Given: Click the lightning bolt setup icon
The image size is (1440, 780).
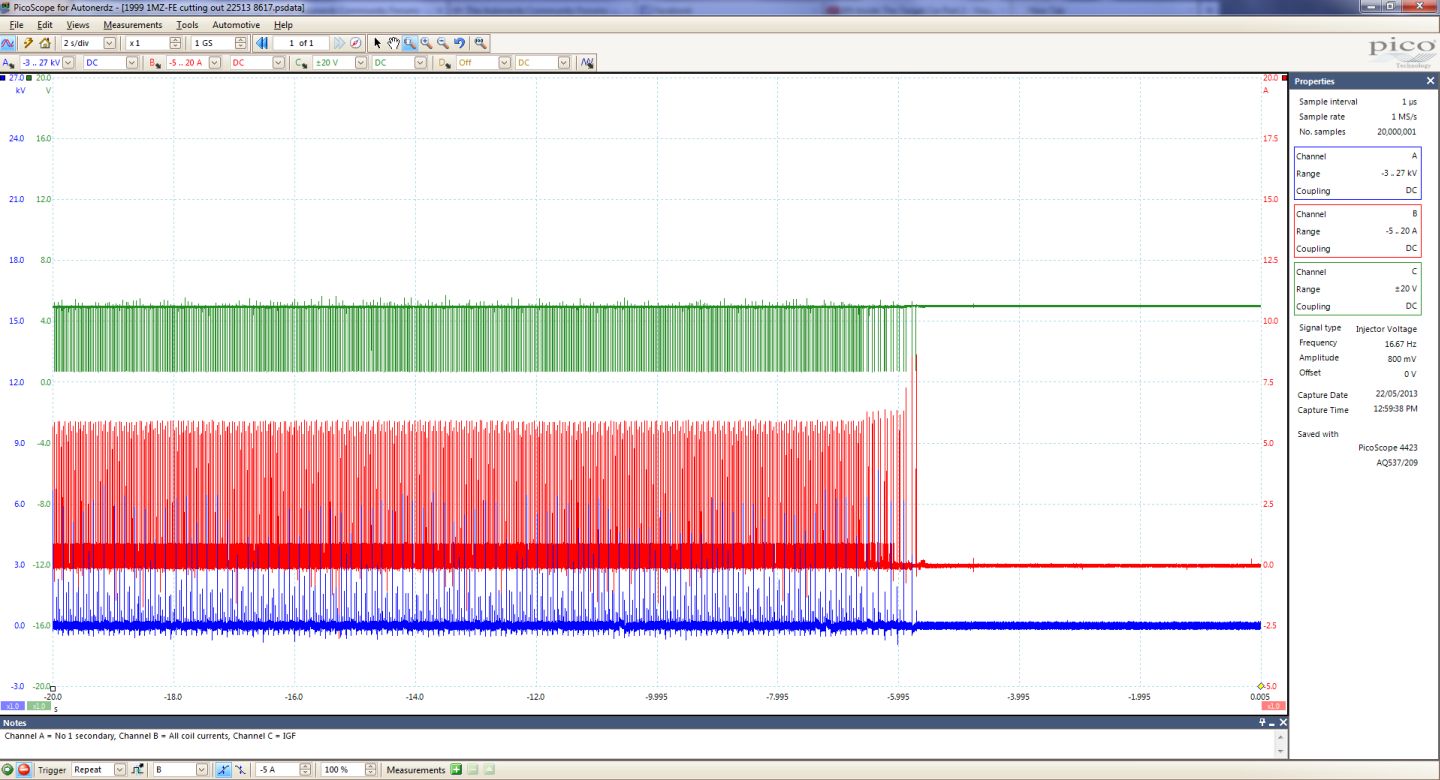Looking at the screenshot, I should click(x=28, y=43).
